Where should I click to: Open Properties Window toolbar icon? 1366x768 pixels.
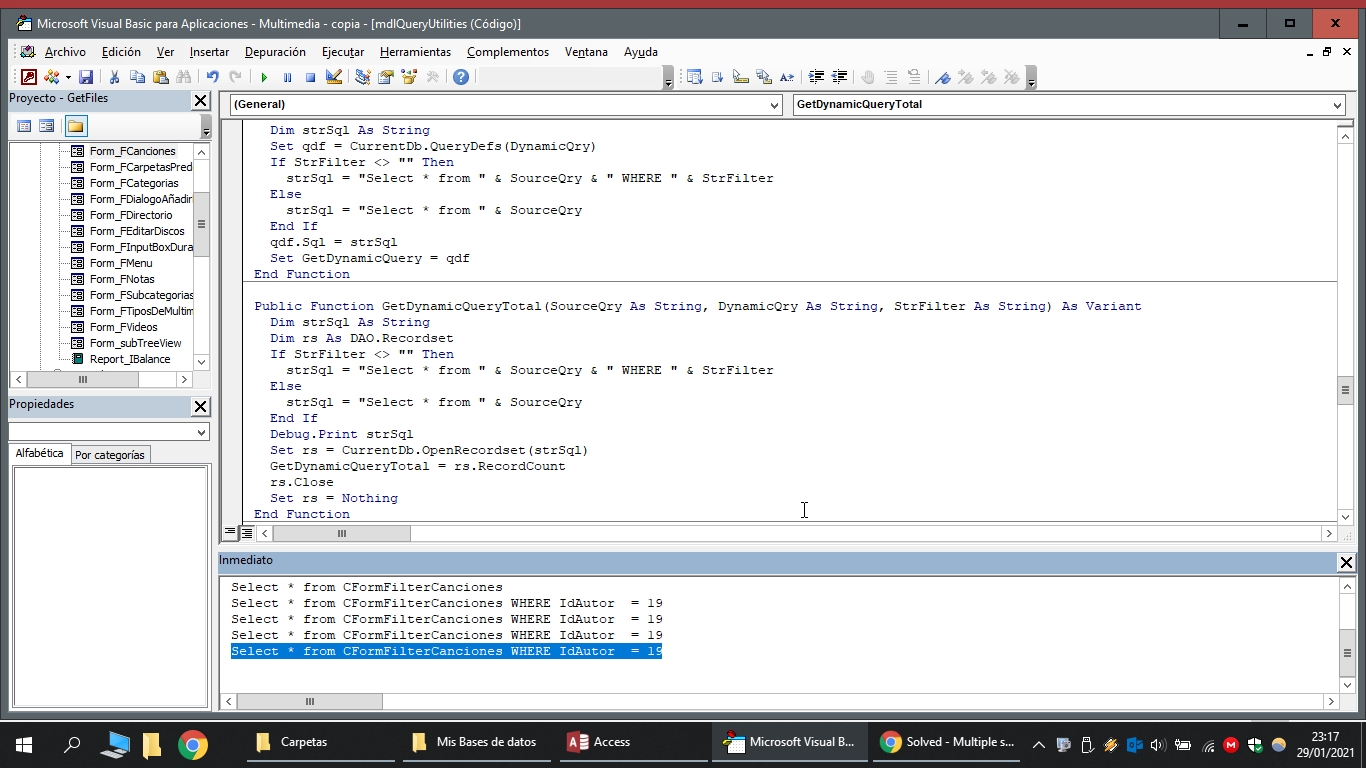385,77
